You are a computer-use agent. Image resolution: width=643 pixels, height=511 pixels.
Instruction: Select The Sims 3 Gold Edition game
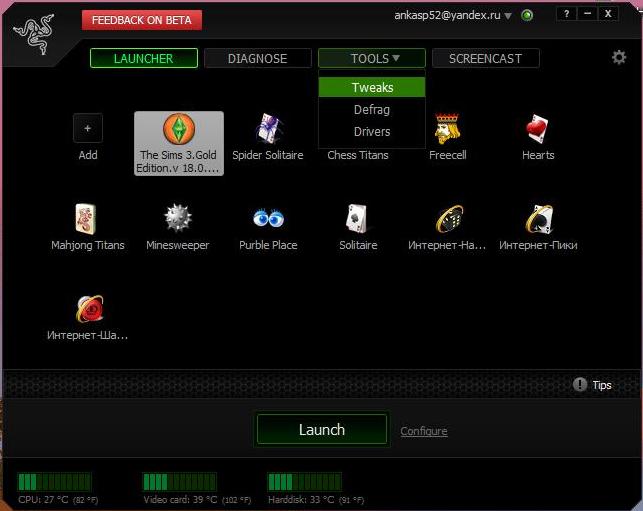[x=179, y=143]
